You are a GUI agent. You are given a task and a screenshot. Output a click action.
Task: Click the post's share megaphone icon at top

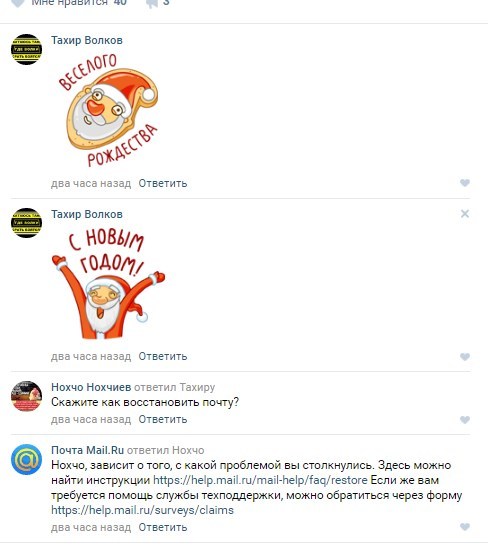pyautogui.click(x=152, y=3)
